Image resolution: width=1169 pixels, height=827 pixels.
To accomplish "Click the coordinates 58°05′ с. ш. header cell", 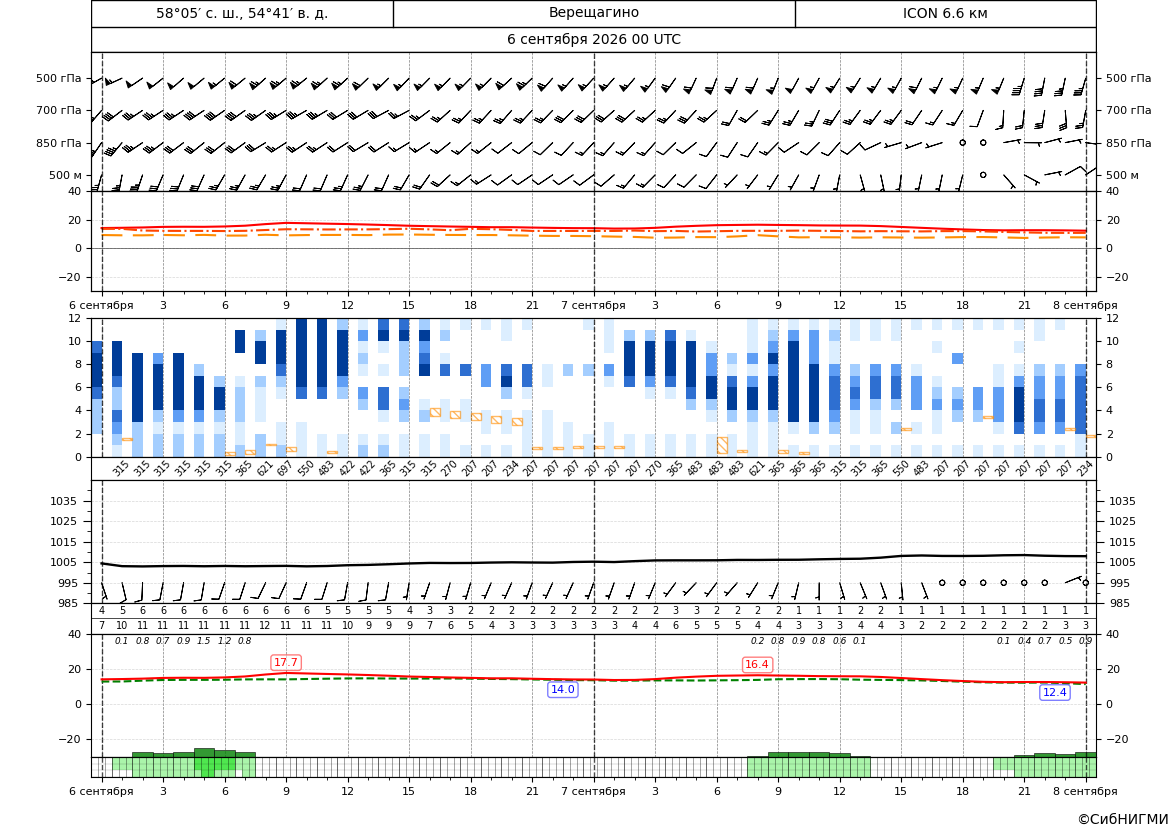I will tap(242, 13).
